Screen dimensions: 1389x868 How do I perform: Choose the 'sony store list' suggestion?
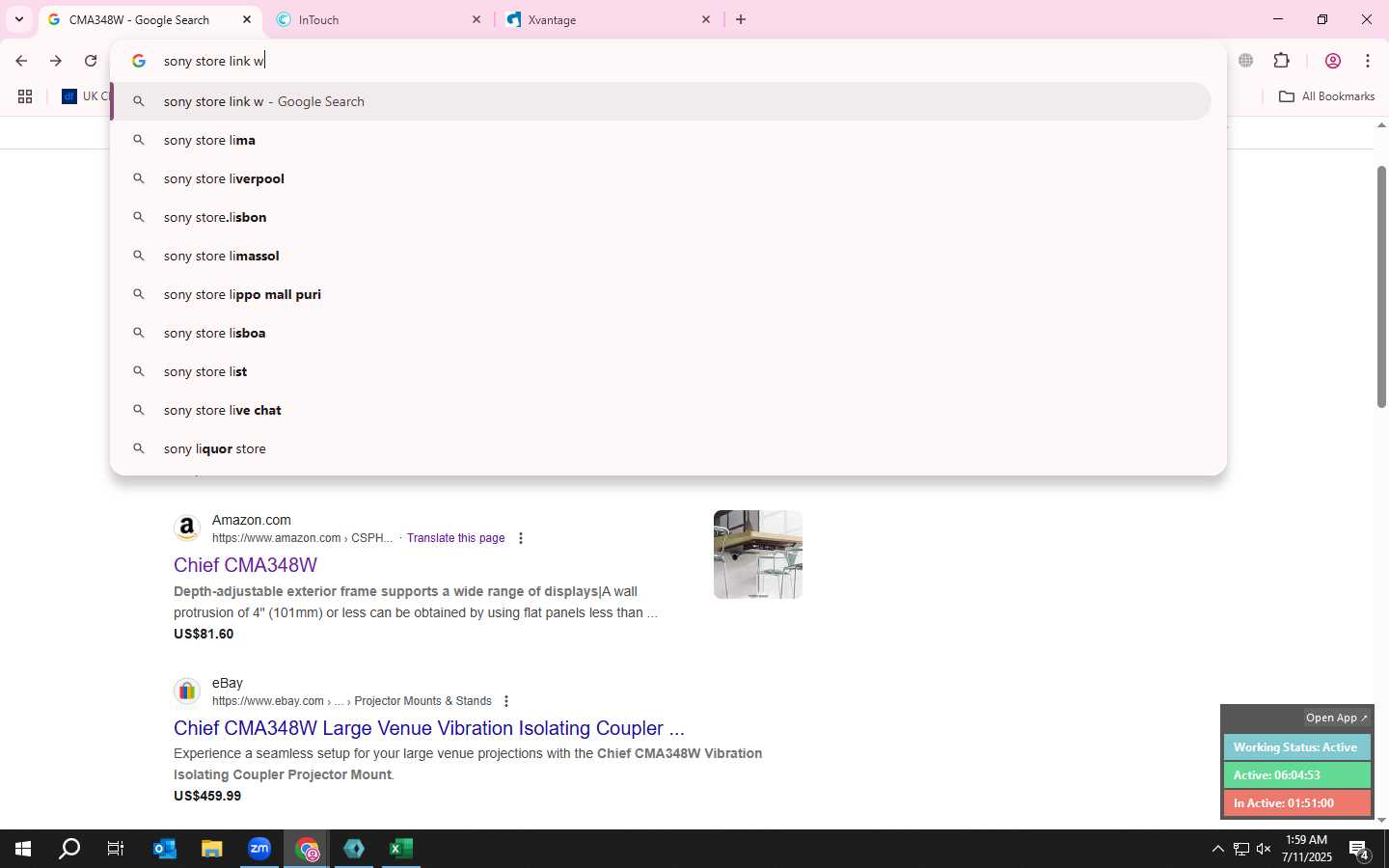[661, 371]
